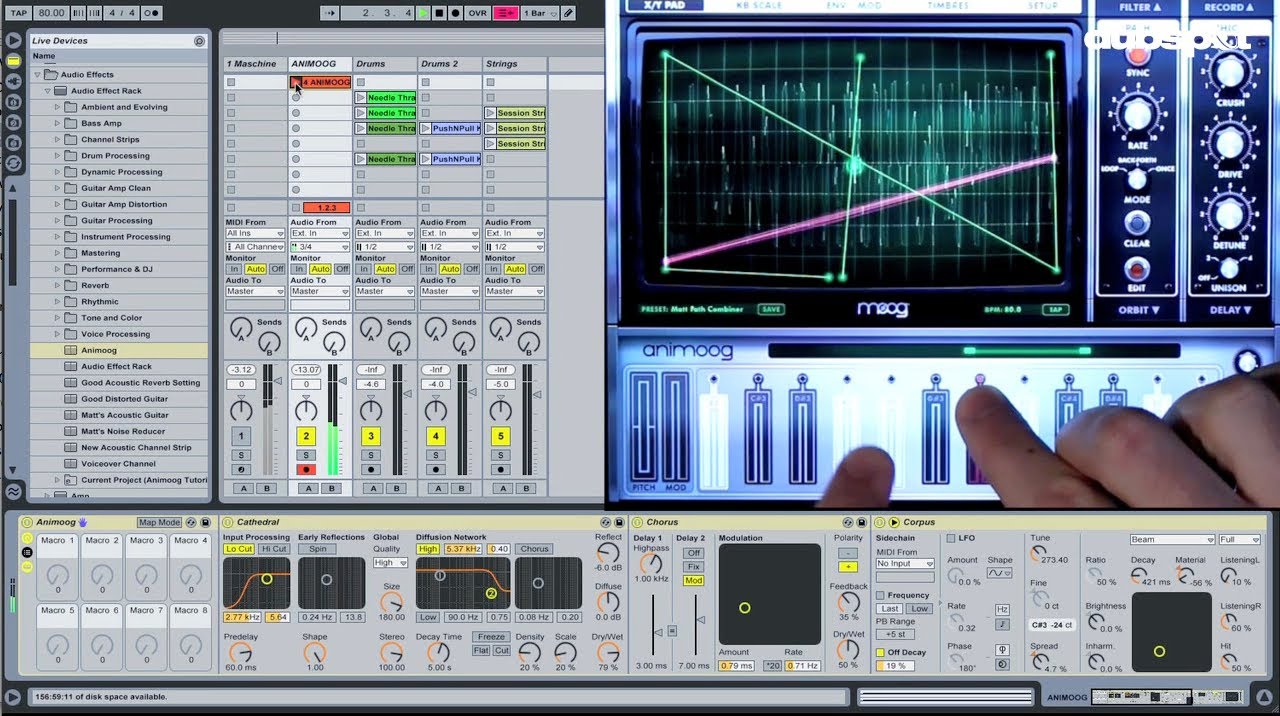Toggle the pink Back to Arrangement button
This screenshot has height=716, width=1280.
pos(506,13)
